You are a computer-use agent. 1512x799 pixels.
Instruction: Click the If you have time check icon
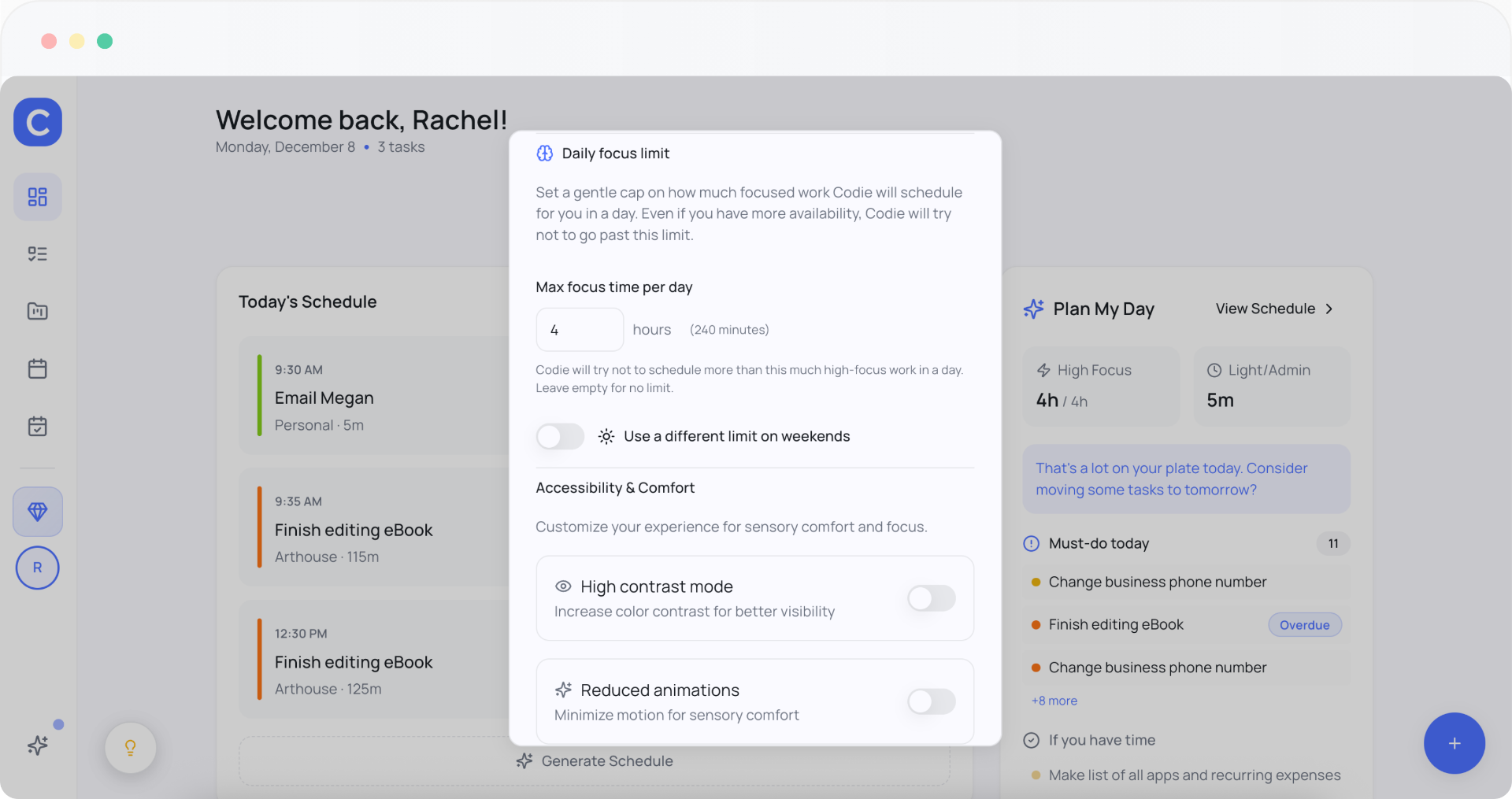pos(1031,740)
